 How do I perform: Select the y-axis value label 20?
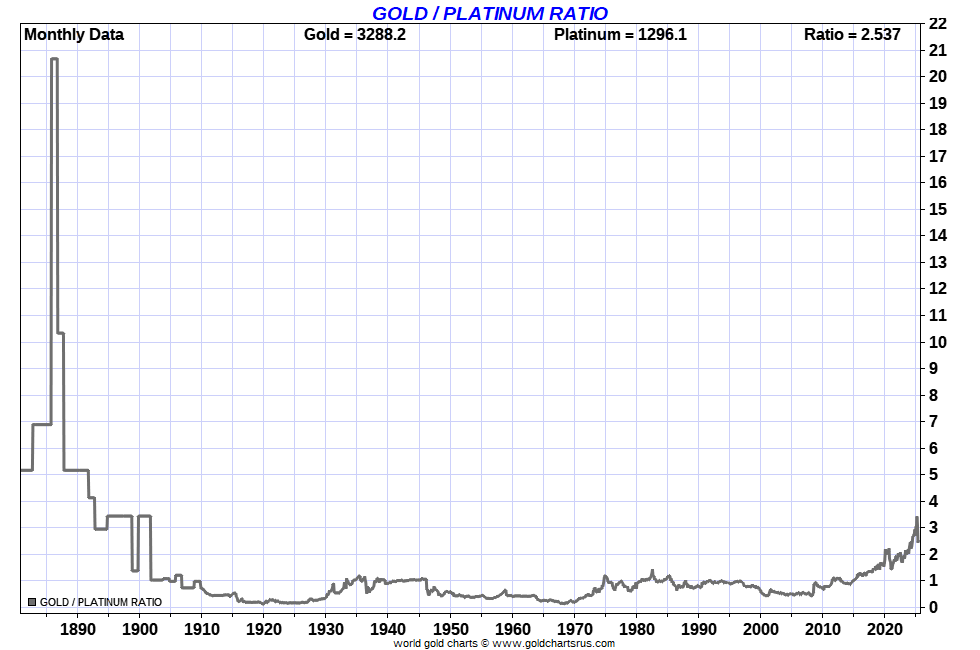(x=938, y=76)
